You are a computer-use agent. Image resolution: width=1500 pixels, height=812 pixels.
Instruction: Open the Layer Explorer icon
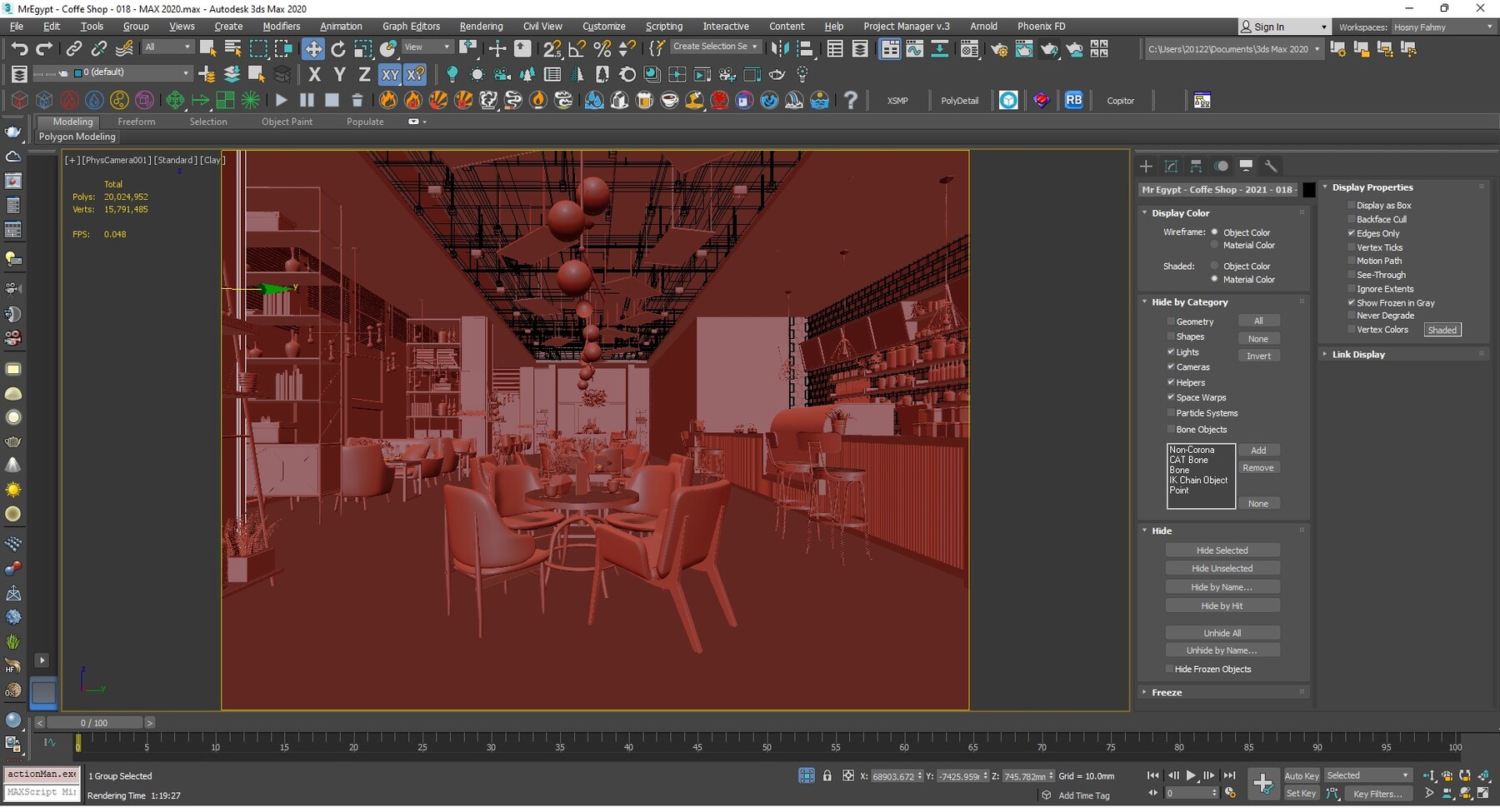pyautogui.click(x=860, y=48)
